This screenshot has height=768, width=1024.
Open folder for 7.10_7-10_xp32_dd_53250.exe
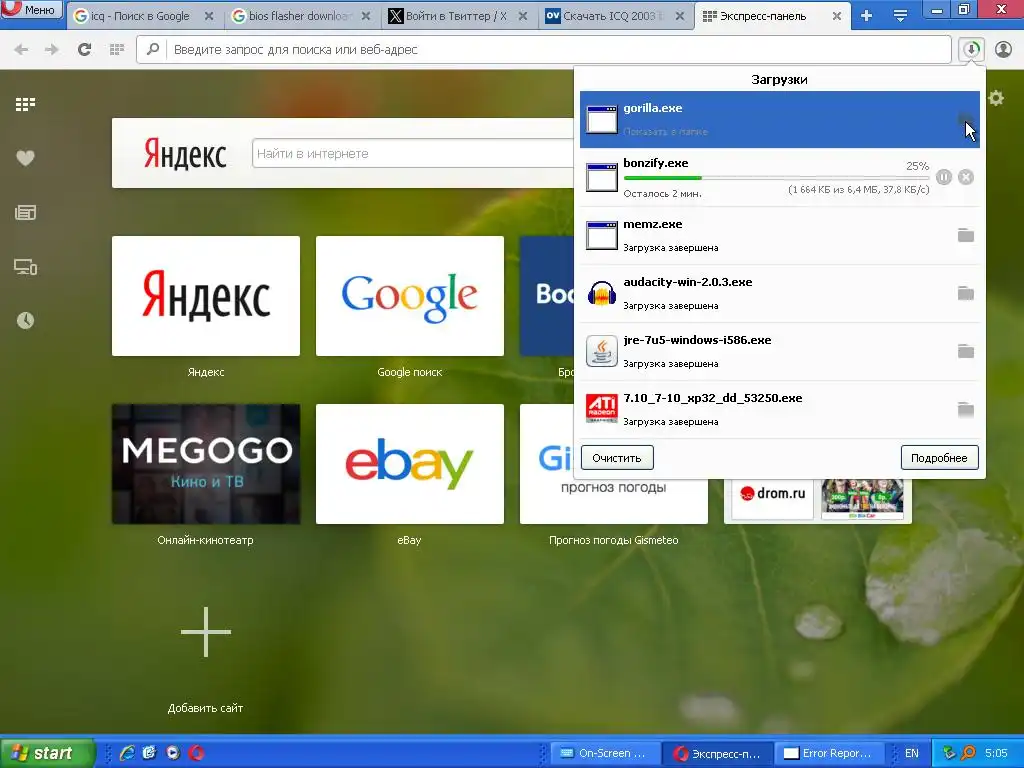tap(966, 409)
